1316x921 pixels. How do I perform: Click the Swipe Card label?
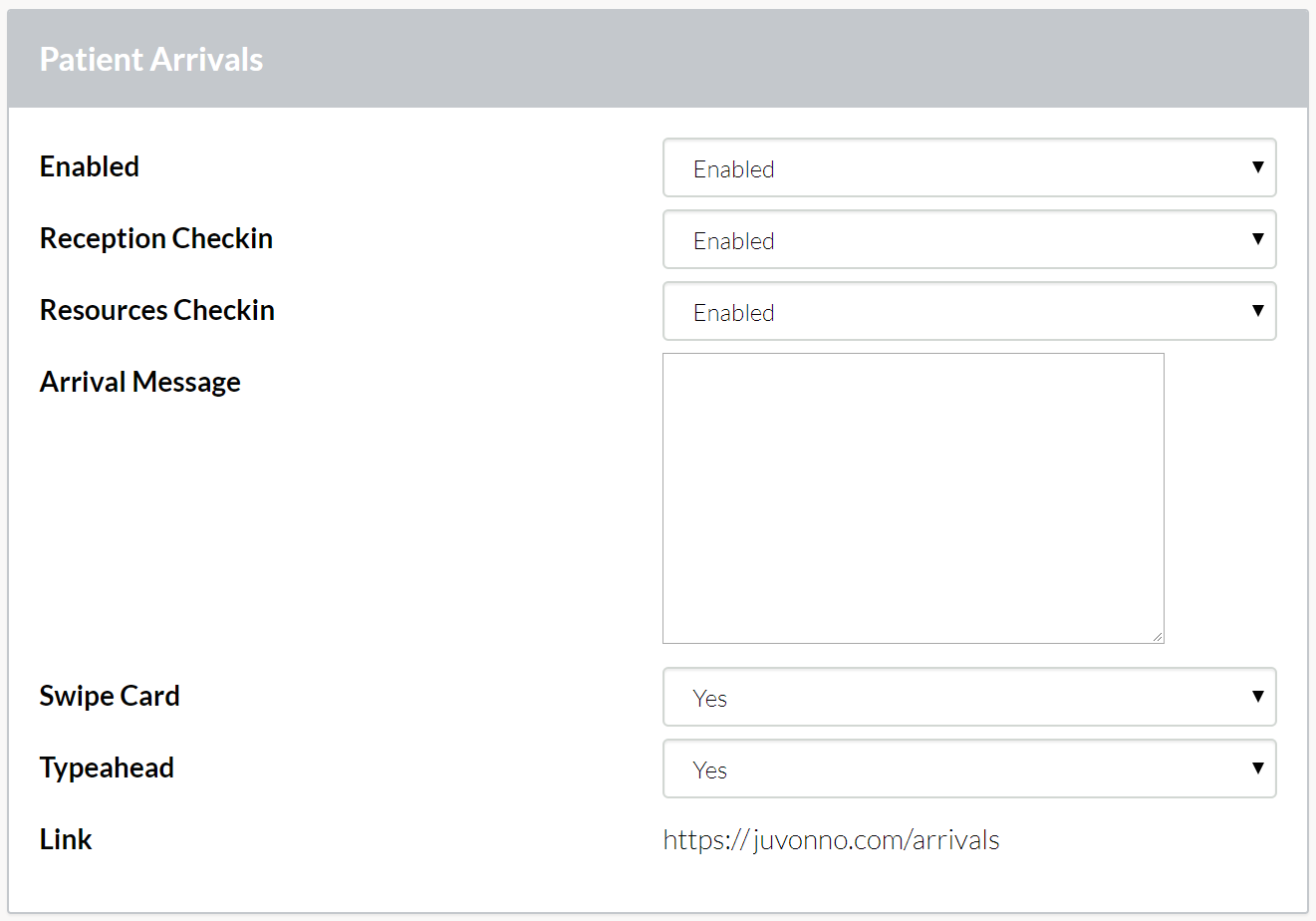pos(110,696)
